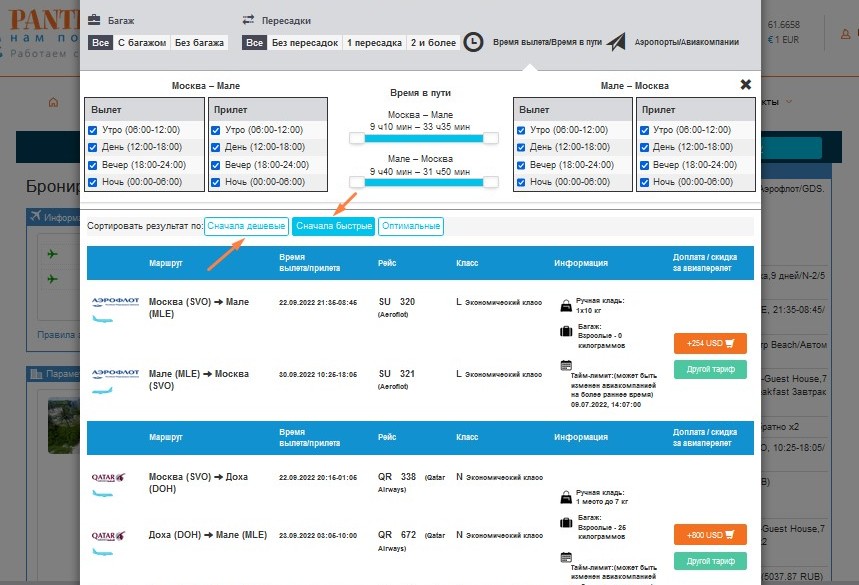
Task: Select the 'С багажом' baggage filter
Action: 141,43
